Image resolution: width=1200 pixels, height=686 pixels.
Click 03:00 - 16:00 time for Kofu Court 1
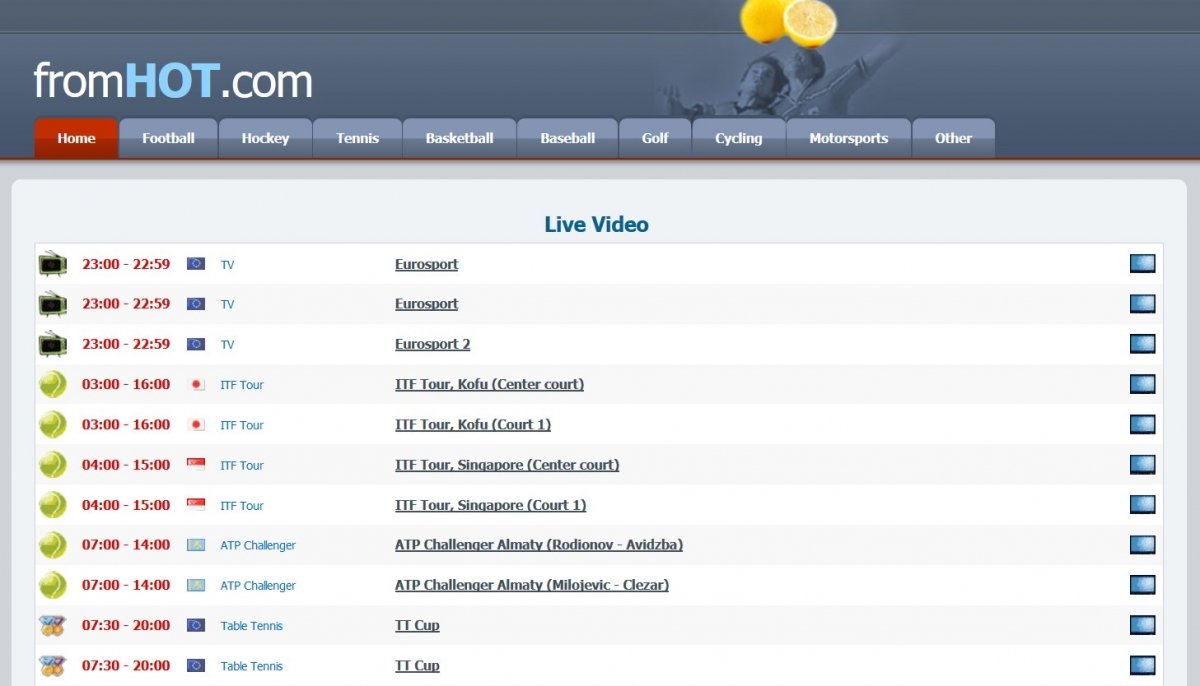126,424
